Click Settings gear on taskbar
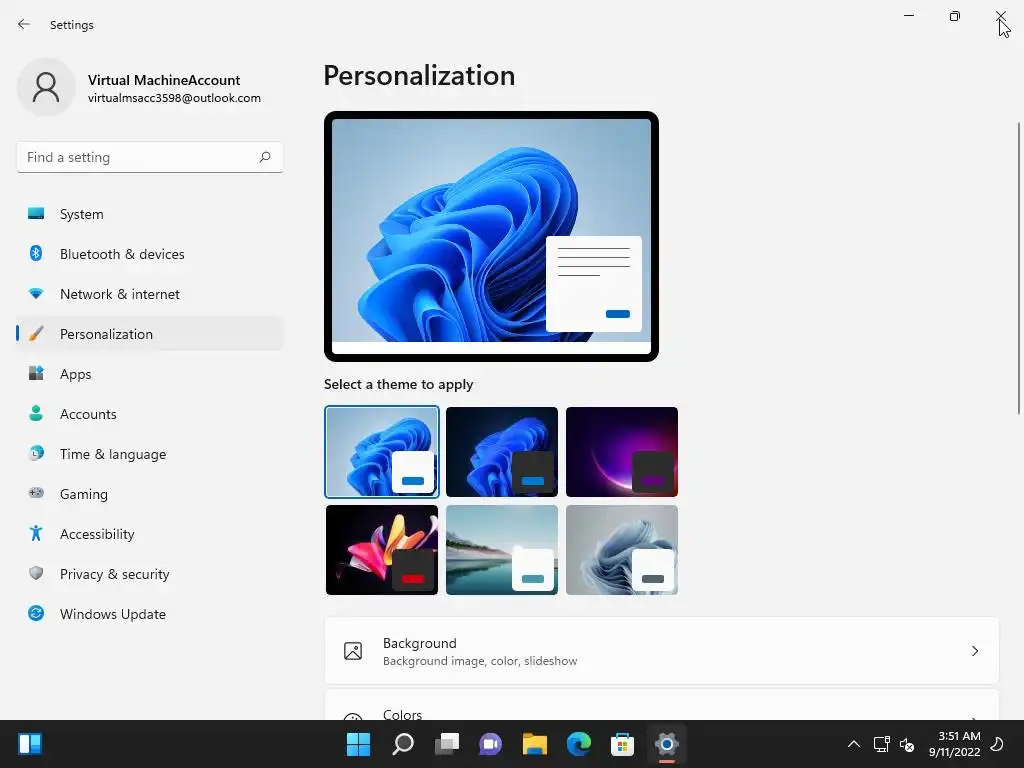Screen dimensions: 1024x768 (667, 744)
